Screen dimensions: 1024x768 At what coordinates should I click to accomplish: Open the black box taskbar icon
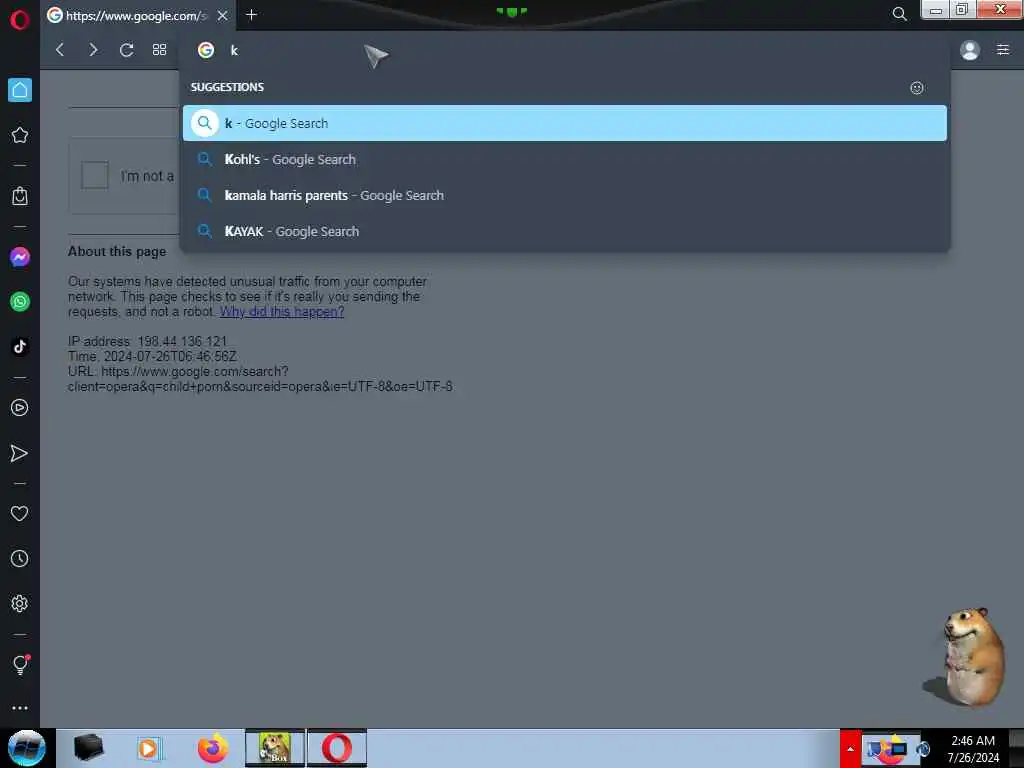[x=88, y=748]
